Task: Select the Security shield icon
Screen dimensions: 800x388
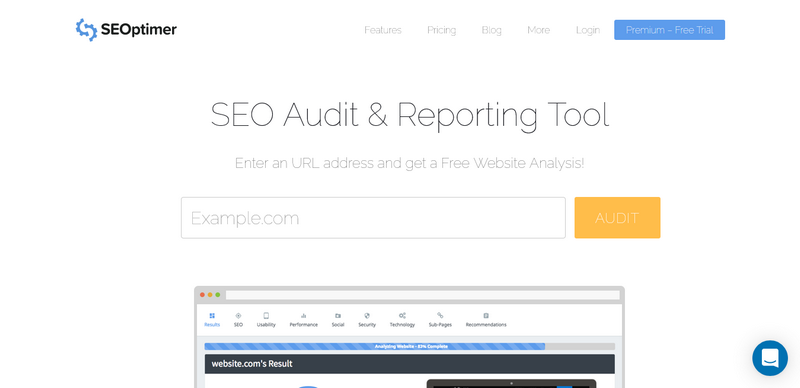Action: click(x=367, y=316)
